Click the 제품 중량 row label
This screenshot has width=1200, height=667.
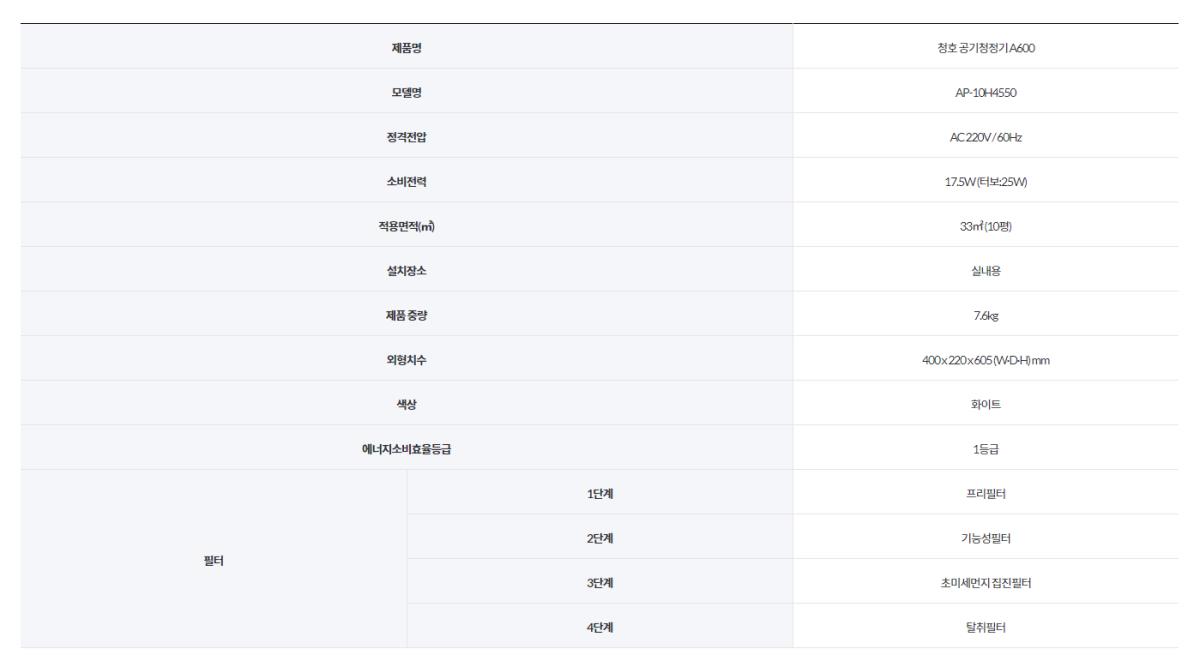tap(406, 314)
